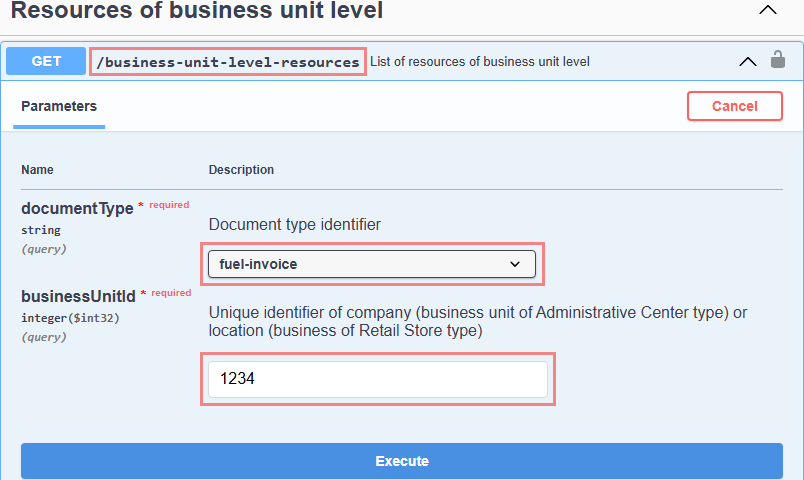Screen dimensions: 804x480
Task: Click the padlock authorization icon
Action: pos(778,60)
